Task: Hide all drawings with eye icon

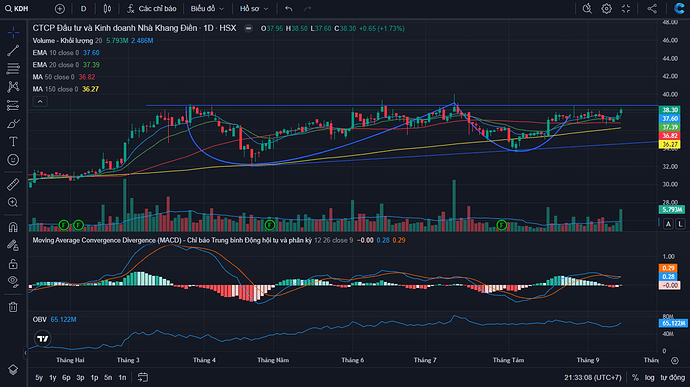Action: [x=13, y=282]
